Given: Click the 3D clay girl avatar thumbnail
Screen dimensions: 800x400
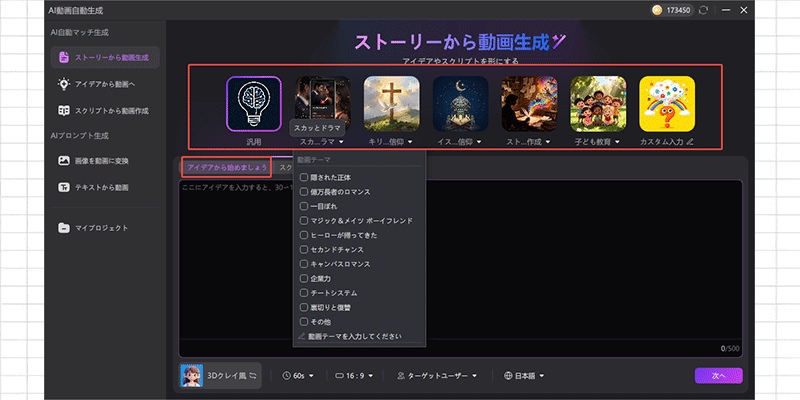Looking at the screenshot, I should pos(192,376).
